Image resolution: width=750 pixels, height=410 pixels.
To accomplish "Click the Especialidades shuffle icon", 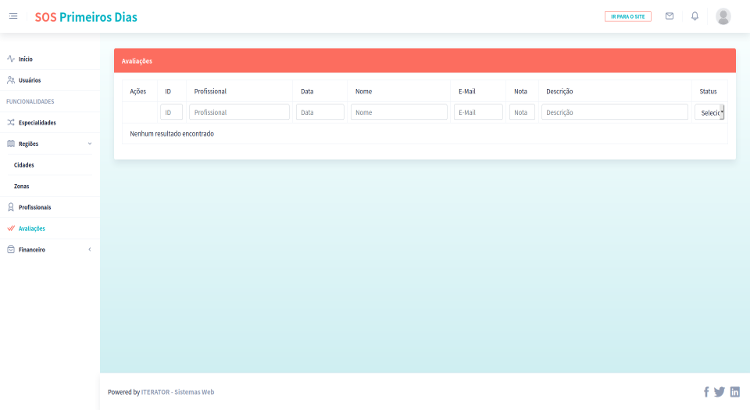I will pos(11,122).
